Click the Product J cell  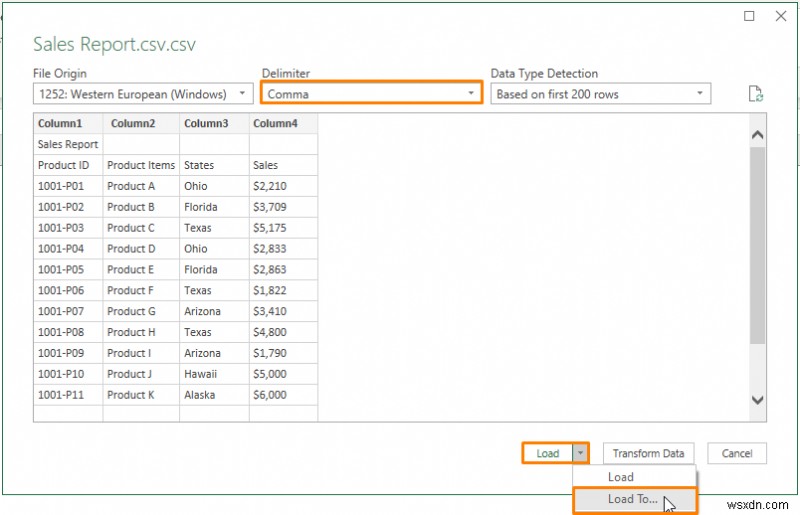[141, 375]
